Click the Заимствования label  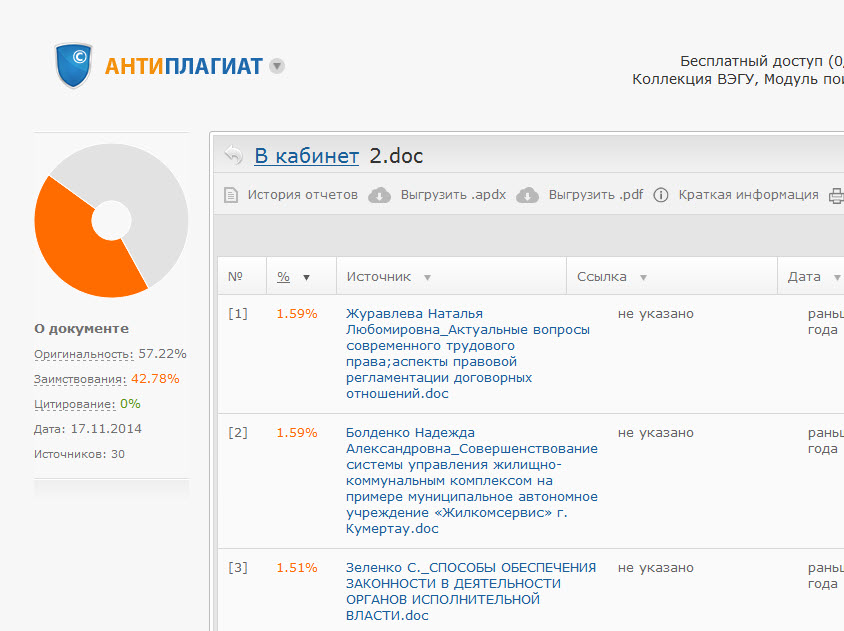coord(80,379)
